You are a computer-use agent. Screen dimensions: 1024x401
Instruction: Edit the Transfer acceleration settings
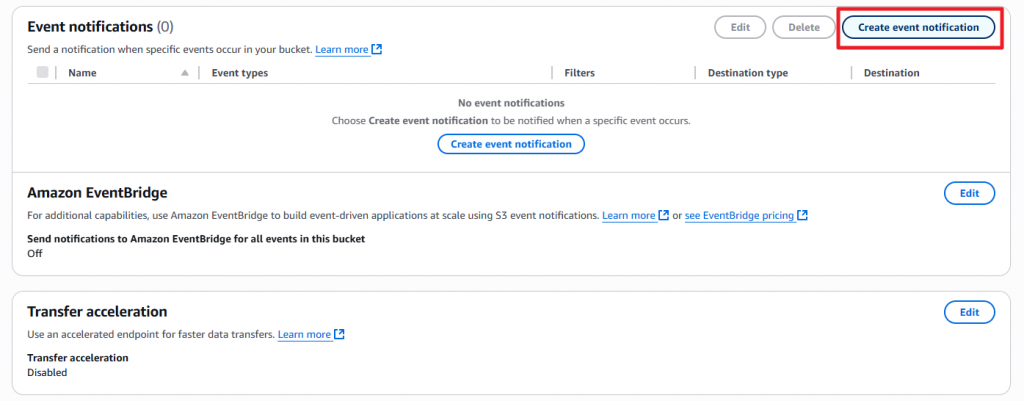(x=969, y=312)
